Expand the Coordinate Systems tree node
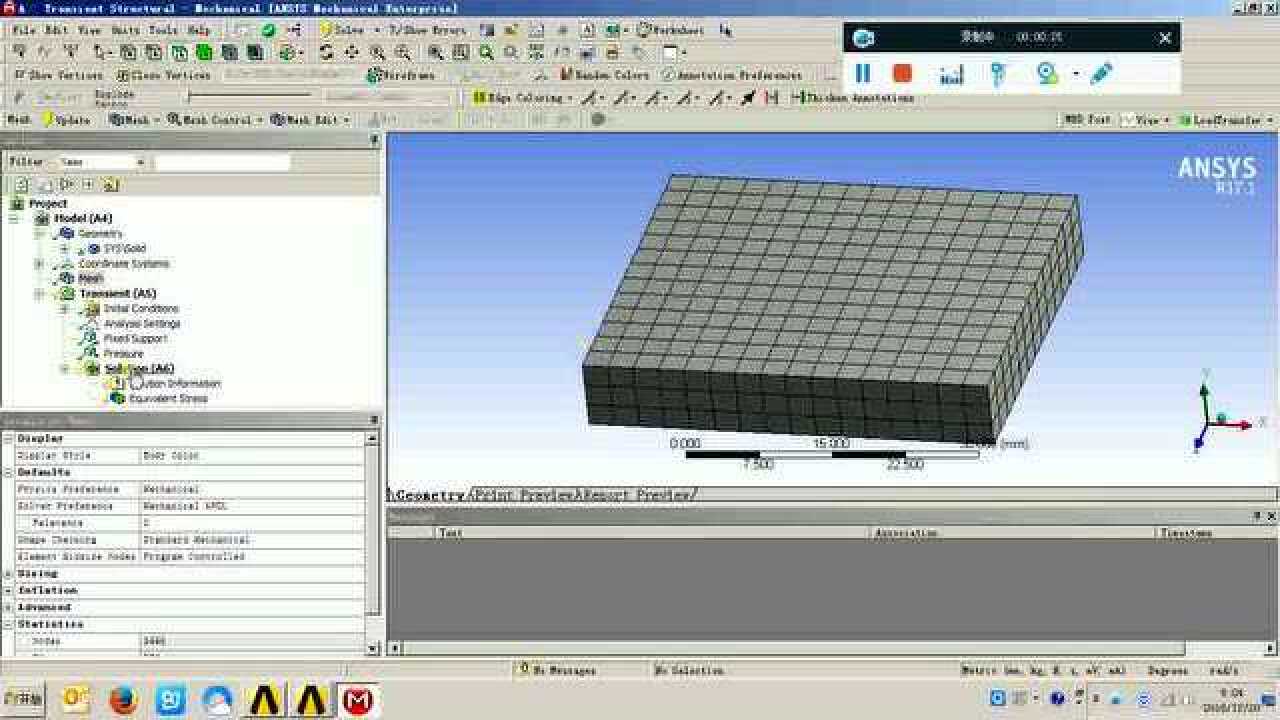Viewport: 1280px width, 720px height. (x=39, y=264)
